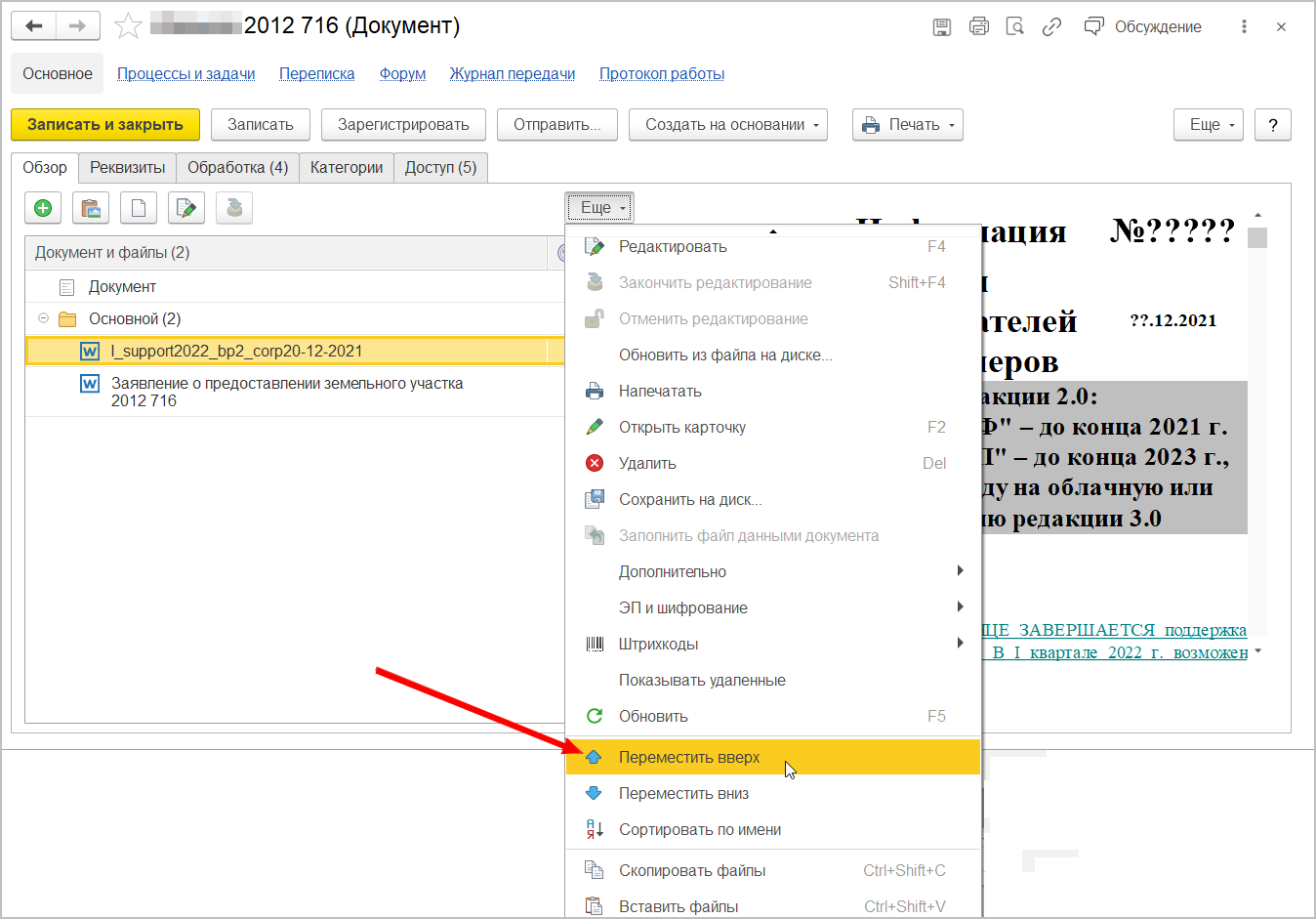Open the three-dot menu in the title bar
The height and width of the screenshot is (919, 1316).
[1244, 27]
